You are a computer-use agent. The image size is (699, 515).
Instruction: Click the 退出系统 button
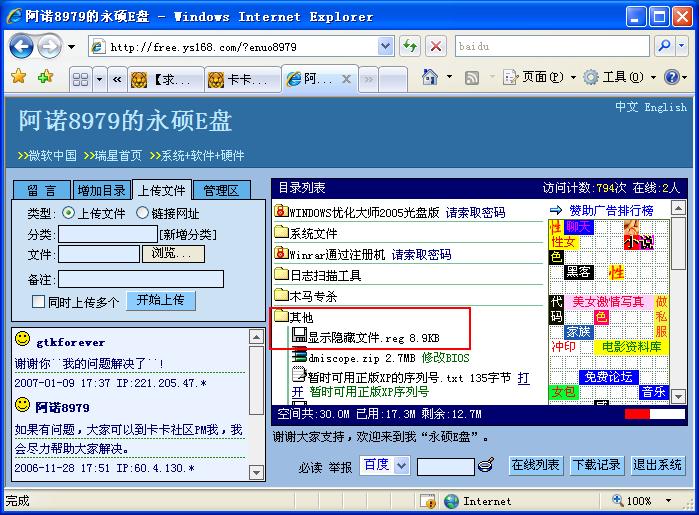tap(658, 466)
